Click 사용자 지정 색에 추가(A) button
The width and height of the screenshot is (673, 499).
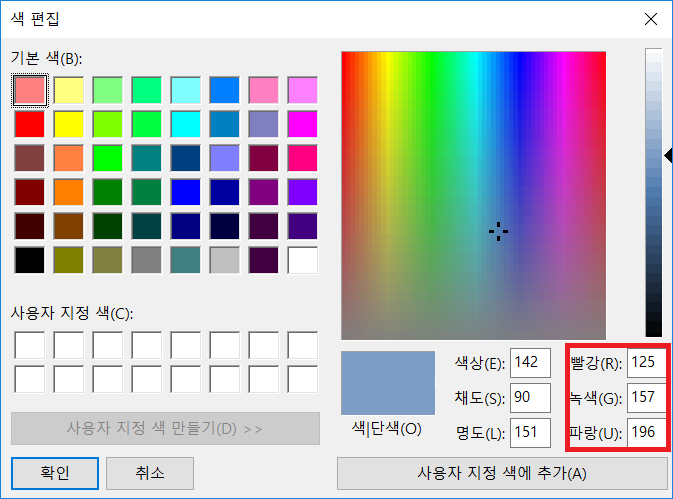(502, 473)
